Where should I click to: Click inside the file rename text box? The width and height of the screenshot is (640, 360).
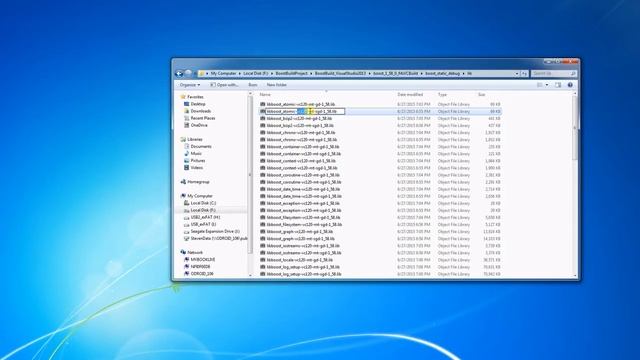305,111
